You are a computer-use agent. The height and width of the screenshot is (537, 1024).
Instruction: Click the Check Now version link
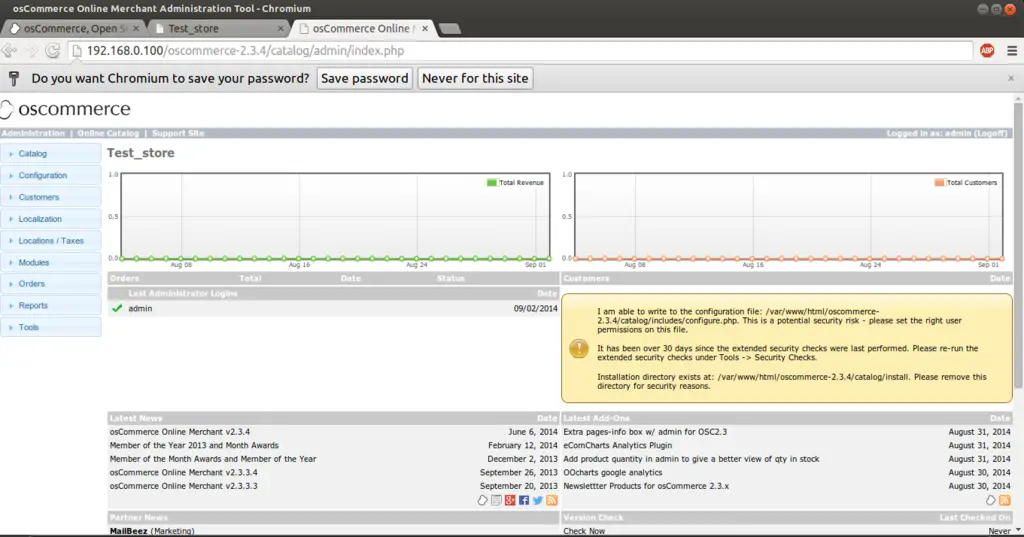tap(584, 531)
